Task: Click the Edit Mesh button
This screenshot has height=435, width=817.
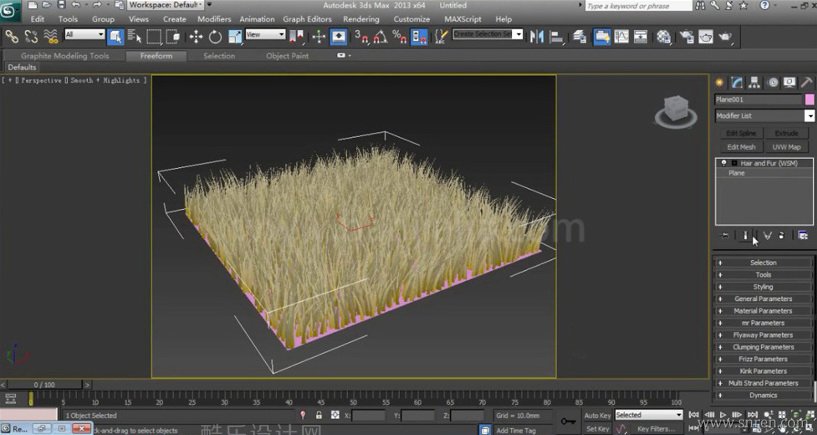Action: click(x=740, y=147)
